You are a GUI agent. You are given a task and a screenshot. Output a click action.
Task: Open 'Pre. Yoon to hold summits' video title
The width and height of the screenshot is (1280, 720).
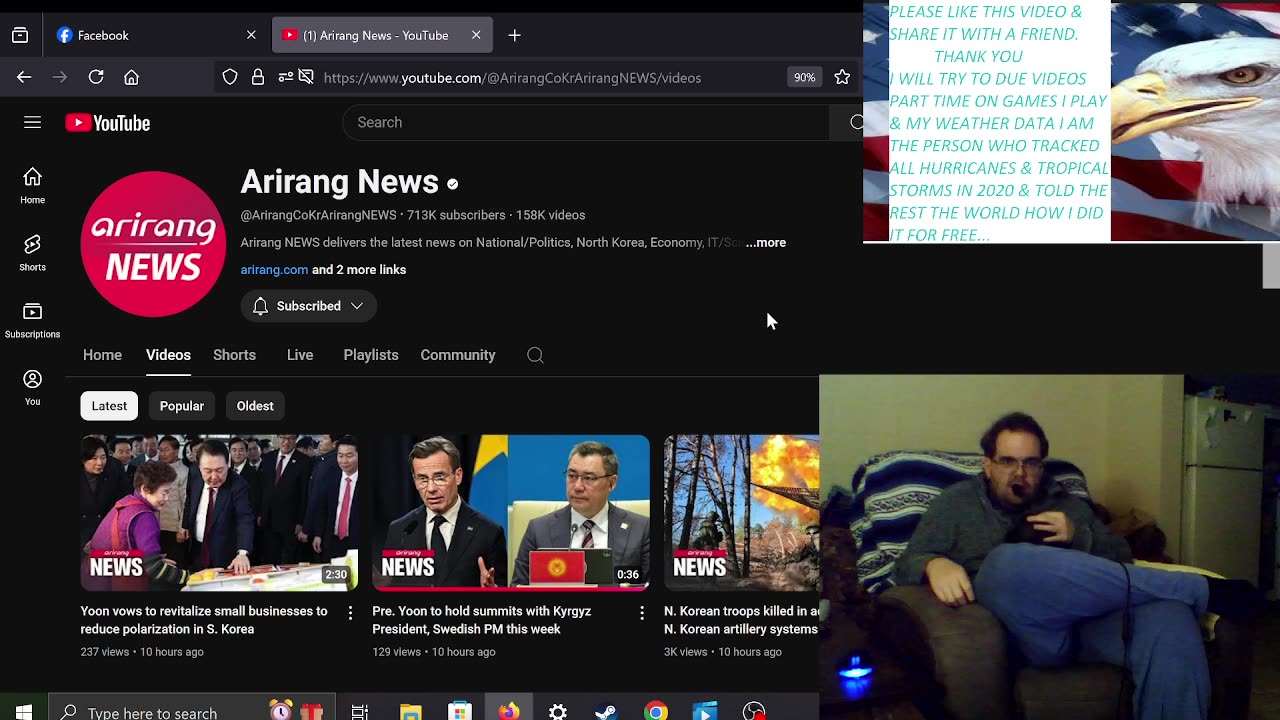pos(481,620)
